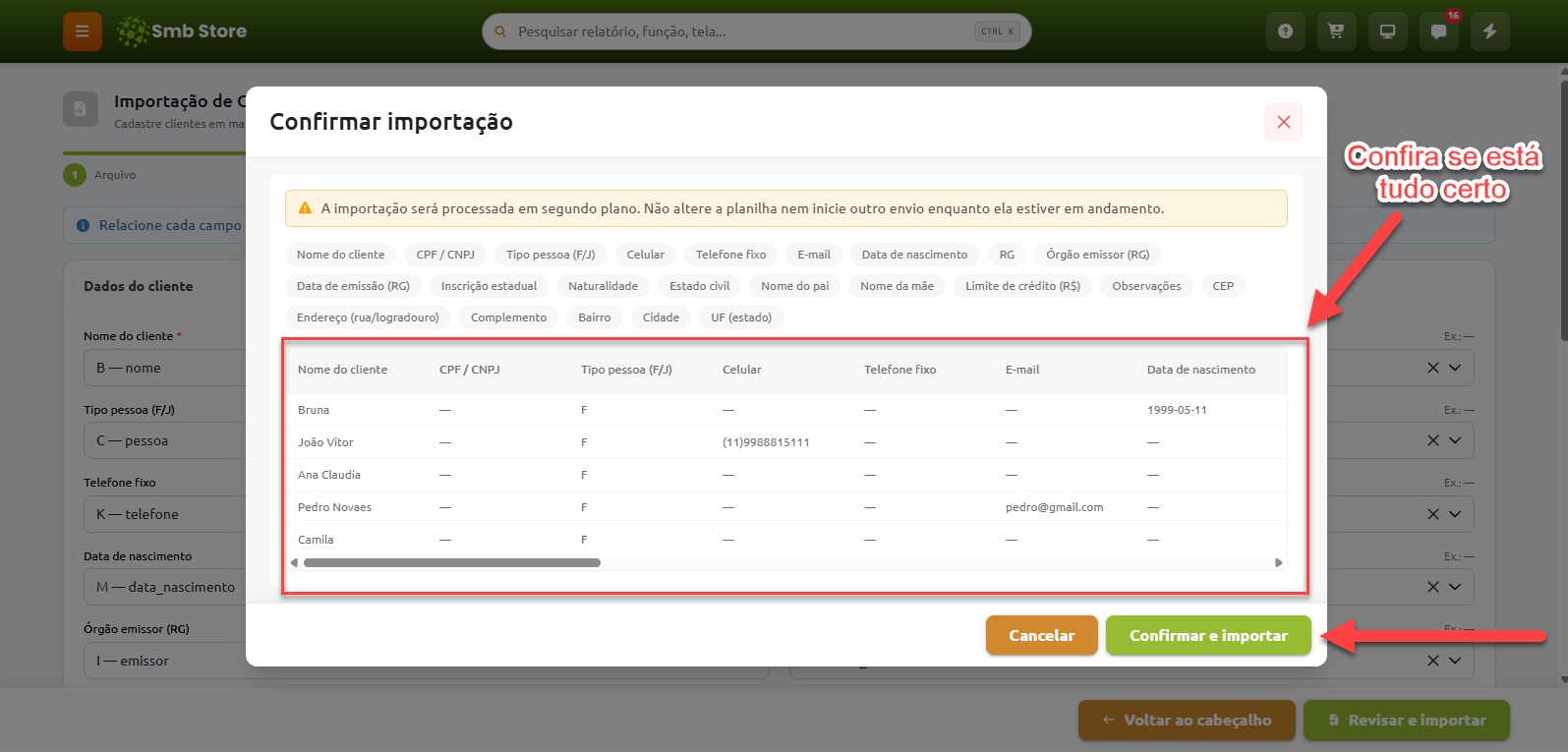Focus the Pesquisar relatório search field
Screen dimensions: 1568x752
[756, 31]
